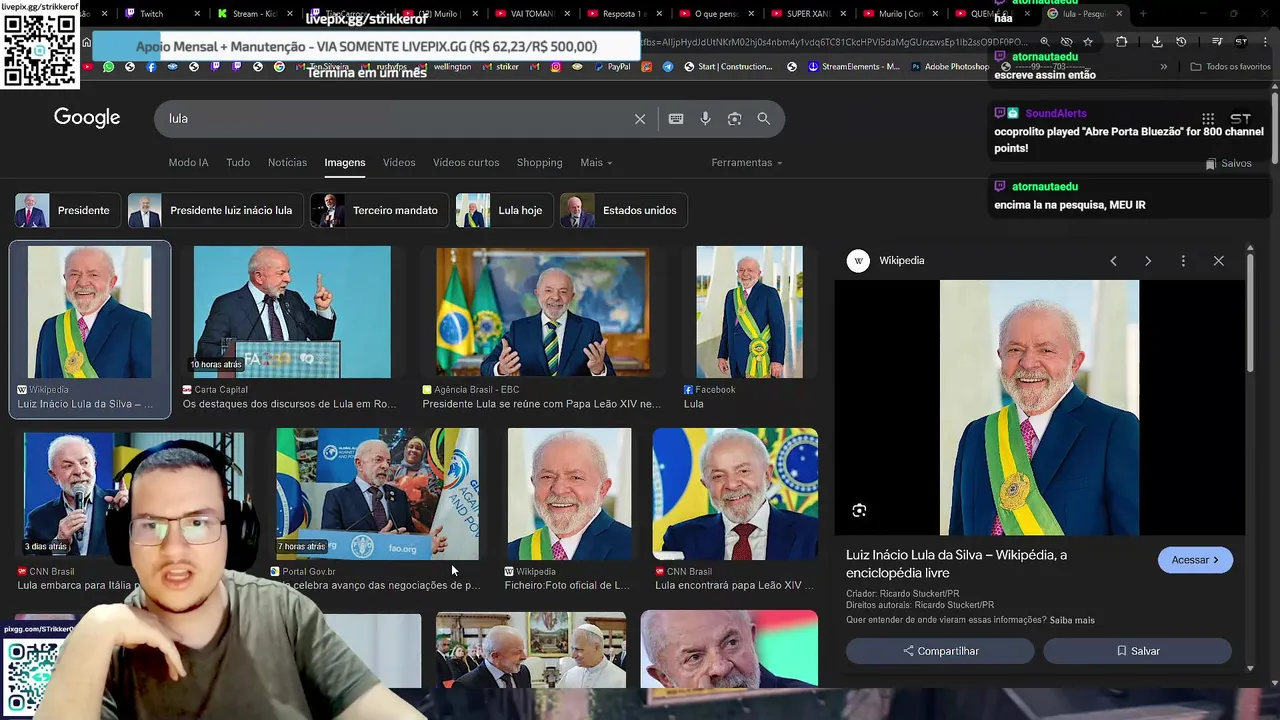The height and width of the screenshot is (720, 1280).
Task: Open the WhatsApp bookmark
Action: pos(109,67)
